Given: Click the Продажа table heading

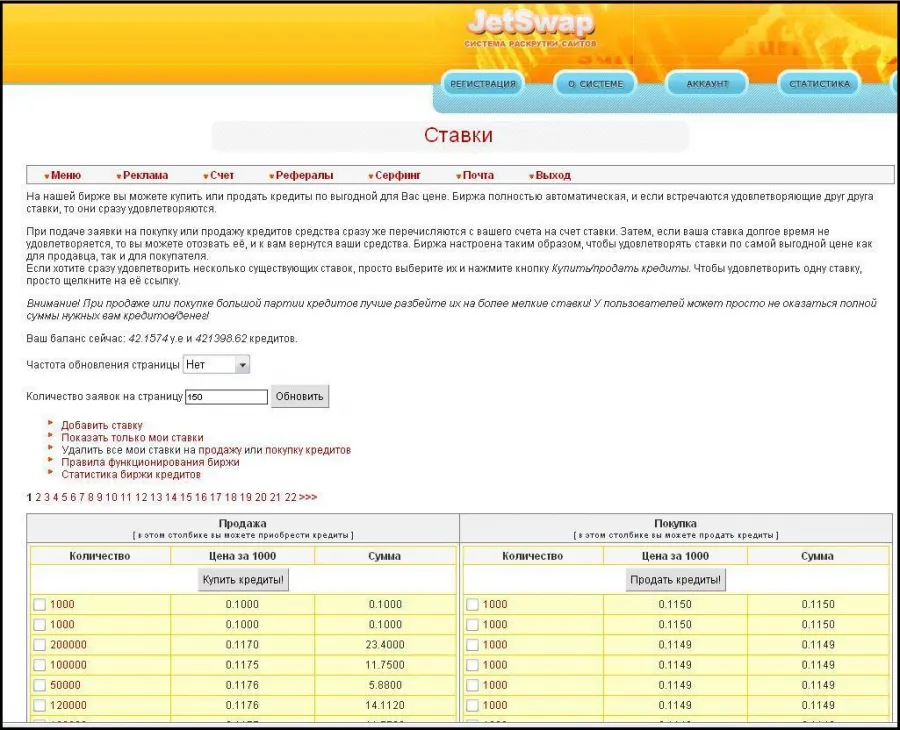Looking at the screenshot, I should pos(242,523).
